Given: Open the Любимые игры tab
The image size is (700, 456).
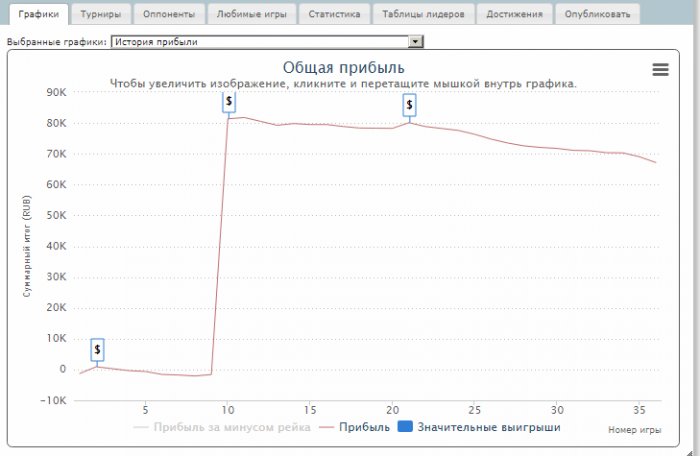Looking at the screenshot, I should click(252, 14).
